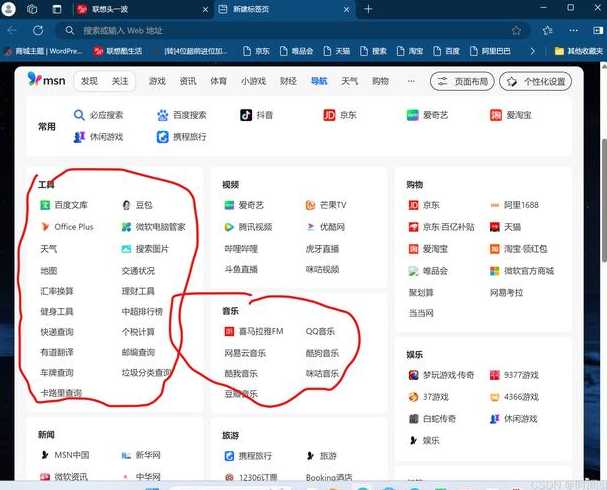Open the 优酷网 icon
The height and width of the screenshot is (490, 607).
coord(310,227)
